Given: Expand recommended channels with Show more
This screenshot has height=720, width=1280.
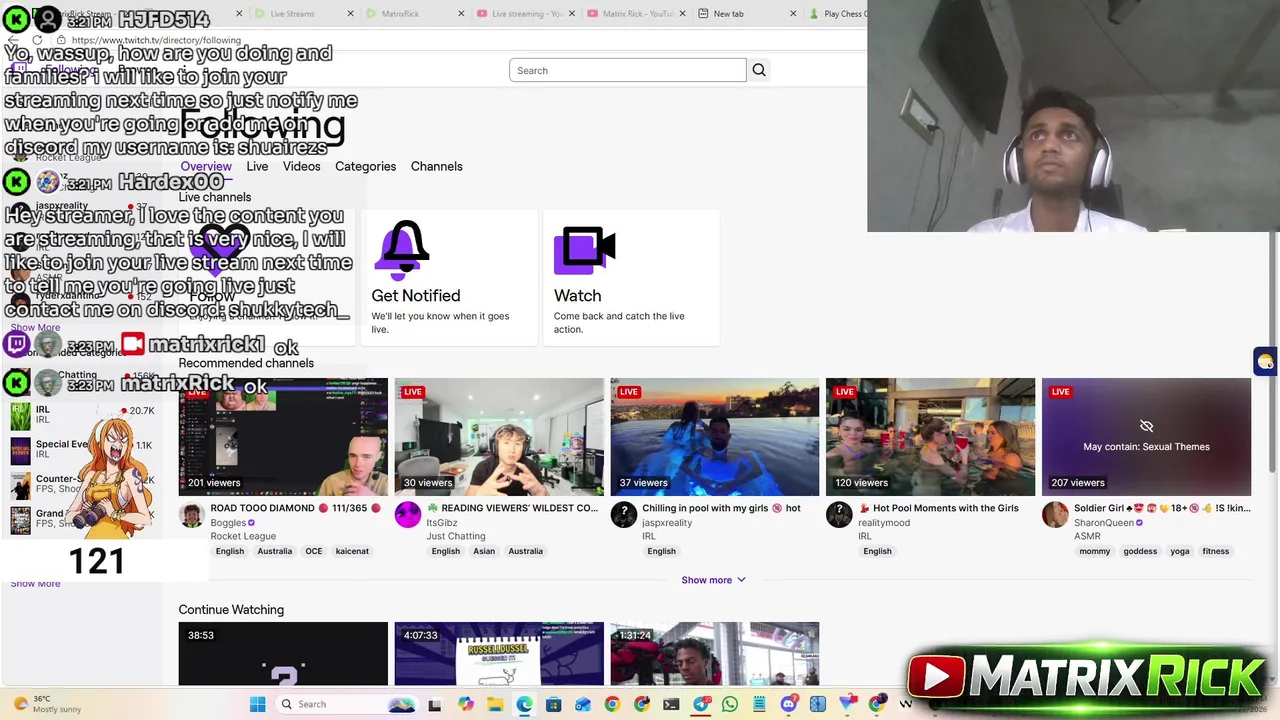Looking at the screenshot, I should tap(713, 580).
